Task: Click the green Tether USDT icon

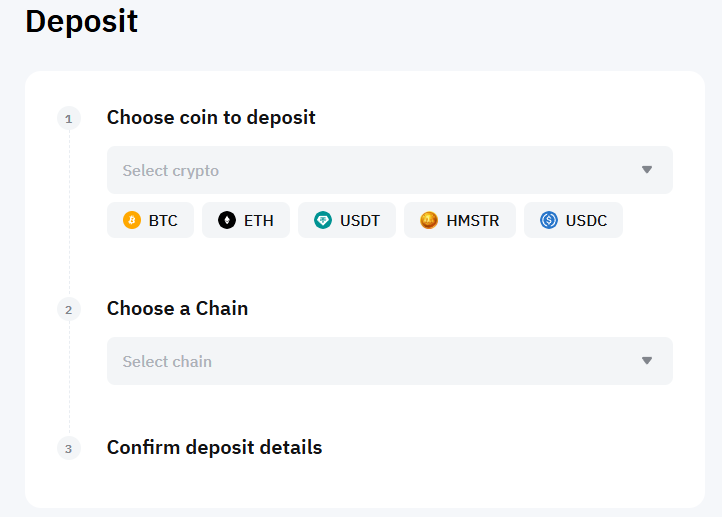Action: pyautogui.click(x=323, y=220)
